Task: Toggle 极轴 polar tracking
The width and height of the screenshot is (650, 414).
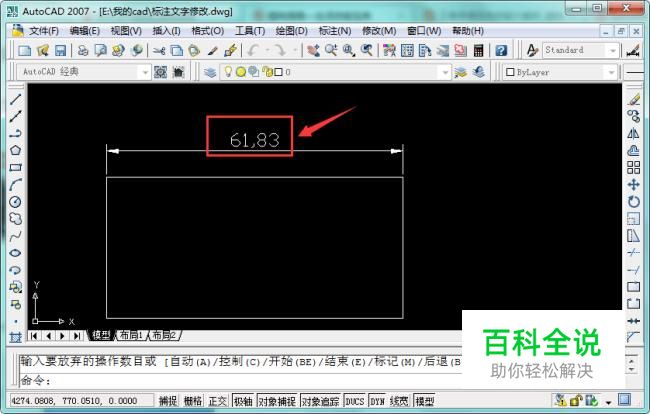Action: pos(243,401)
